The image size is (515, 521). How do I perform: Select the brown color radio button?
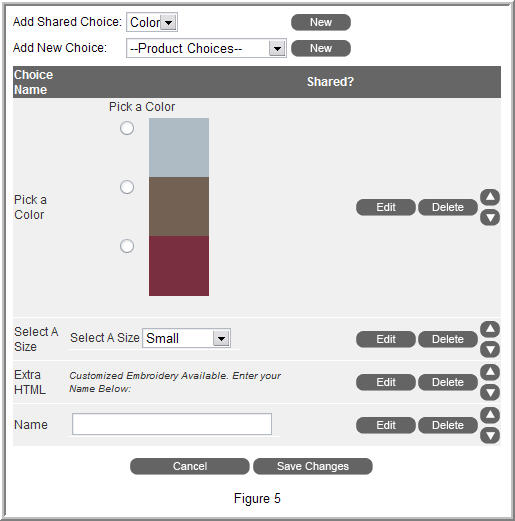point(127,187)
